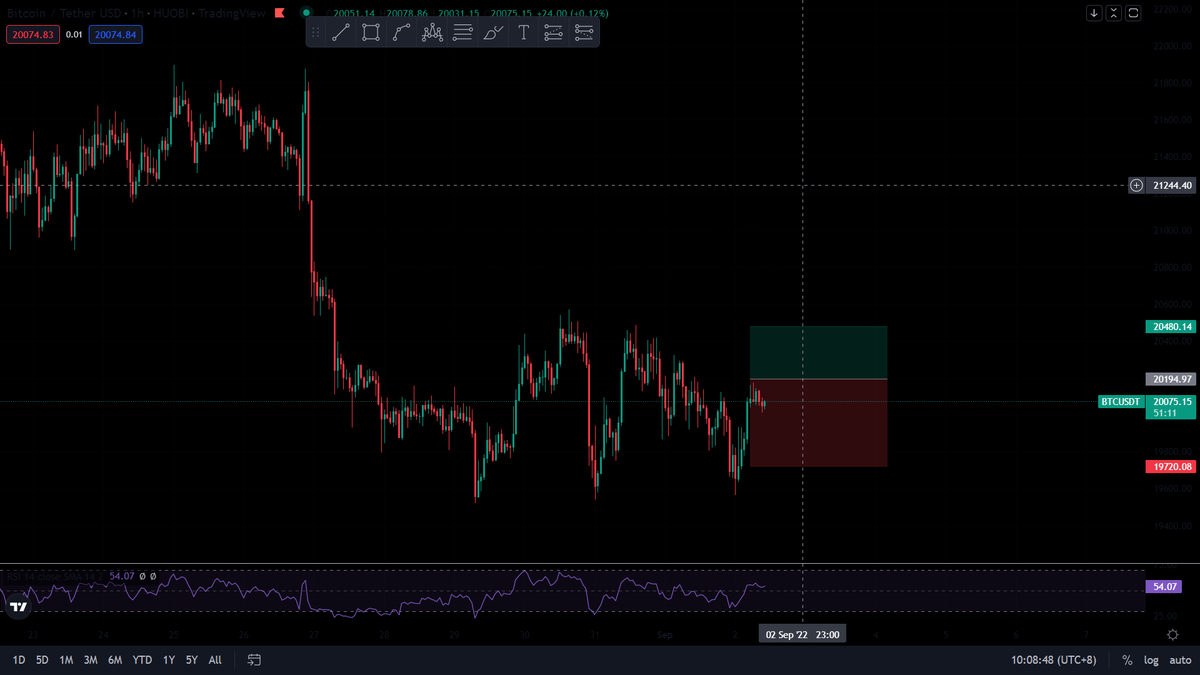Click the stop-loss label 19720.08
Screen dimensions: 1200x675
pos(1171,467)
